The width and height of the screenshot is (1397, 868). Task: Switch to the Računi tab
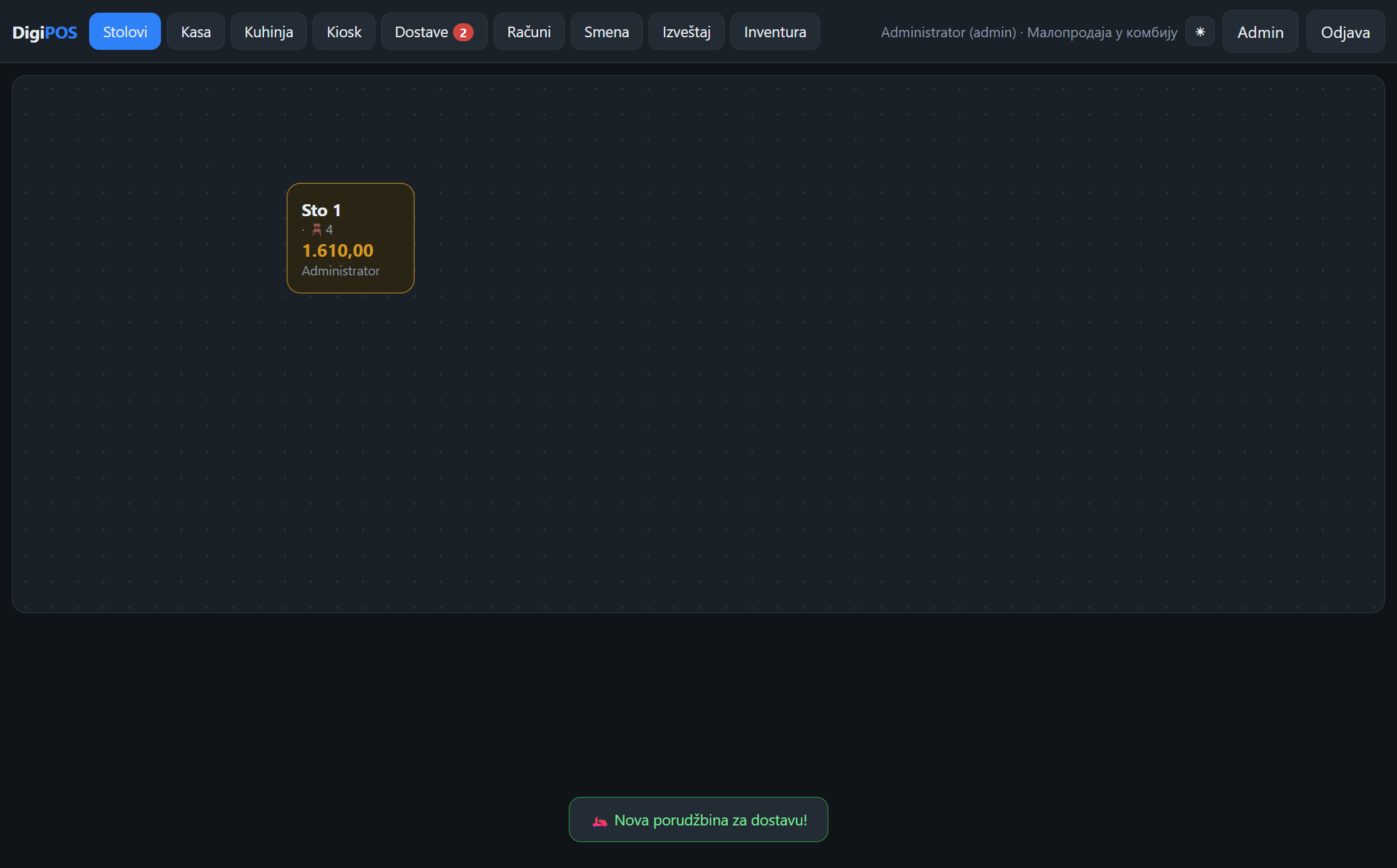tap(529, 32)
